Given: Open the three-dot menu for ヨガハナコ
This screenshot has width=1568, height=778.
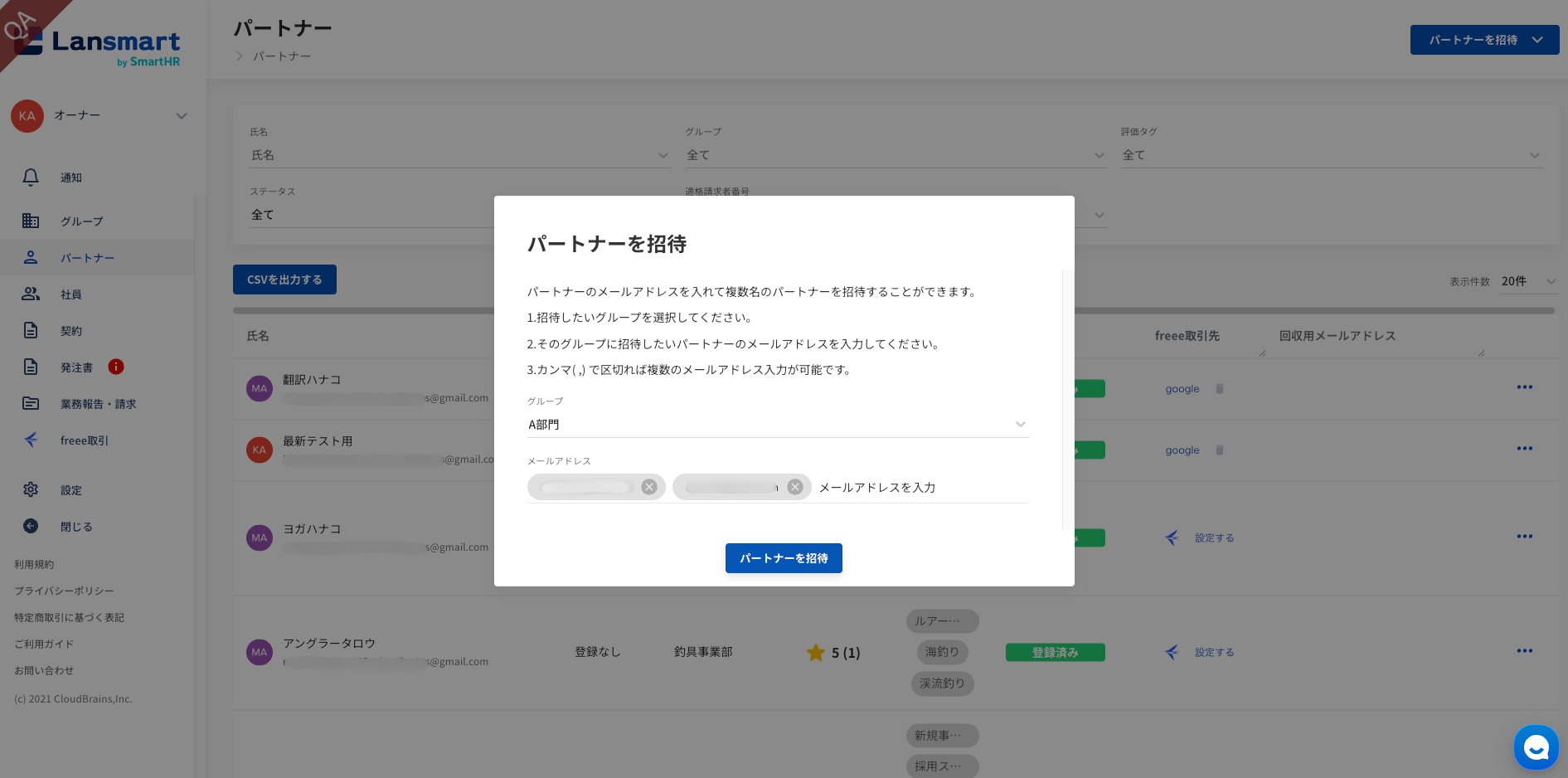Looking at the screenshot, I should (x=1525, y=537).
